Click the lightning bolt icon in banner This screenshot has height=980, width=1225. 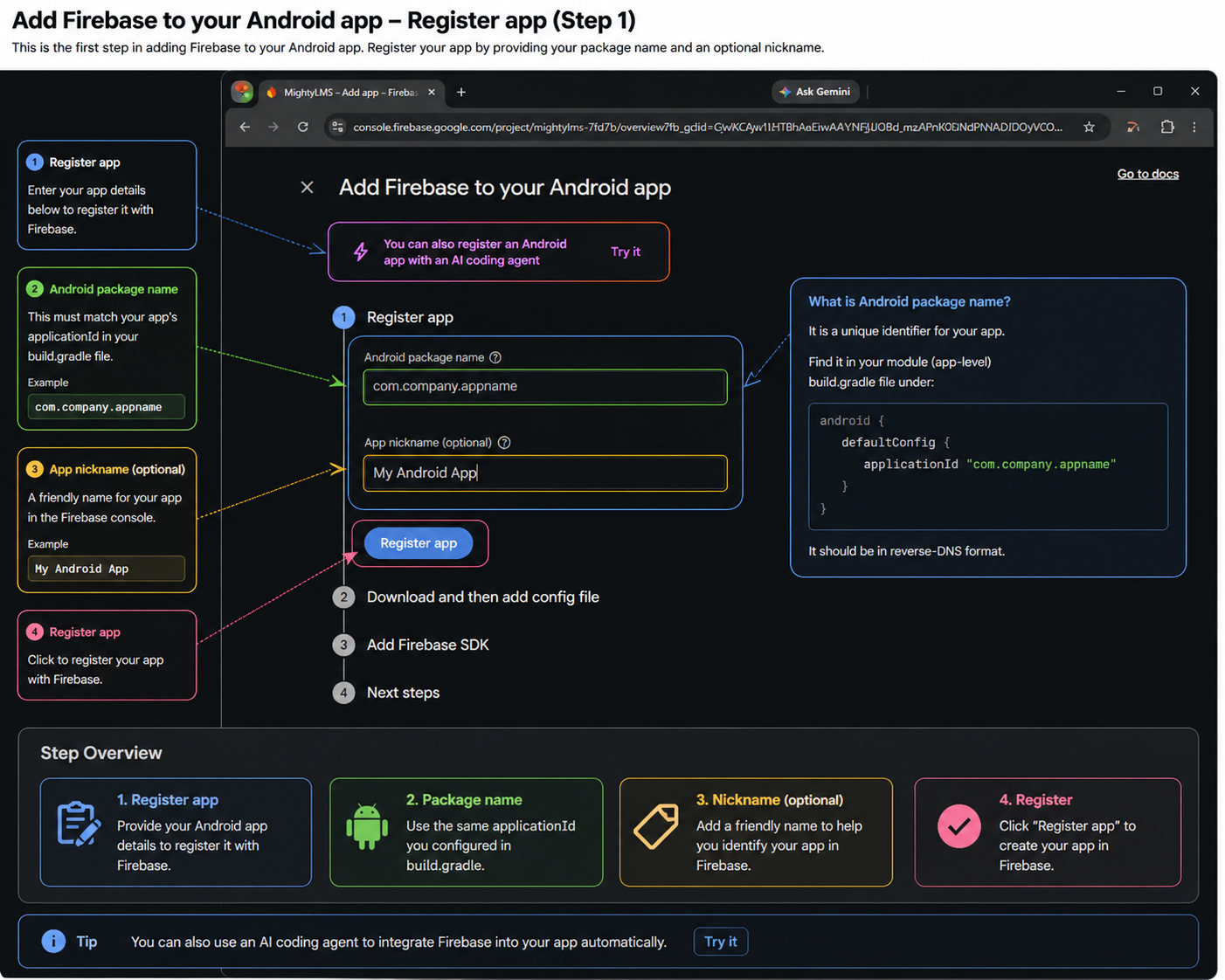(360, 252)
